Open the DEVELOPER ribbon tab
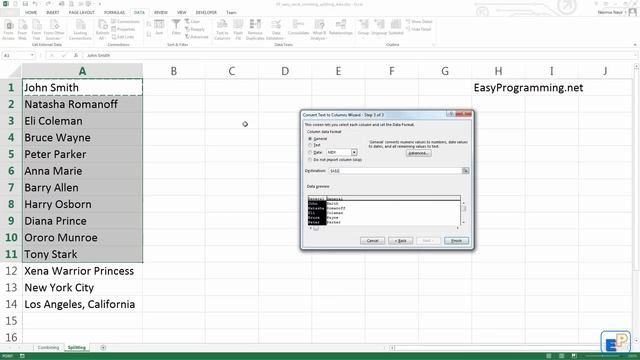The height and width of the screenshot is (360, 640). click(x=206, y=13)
